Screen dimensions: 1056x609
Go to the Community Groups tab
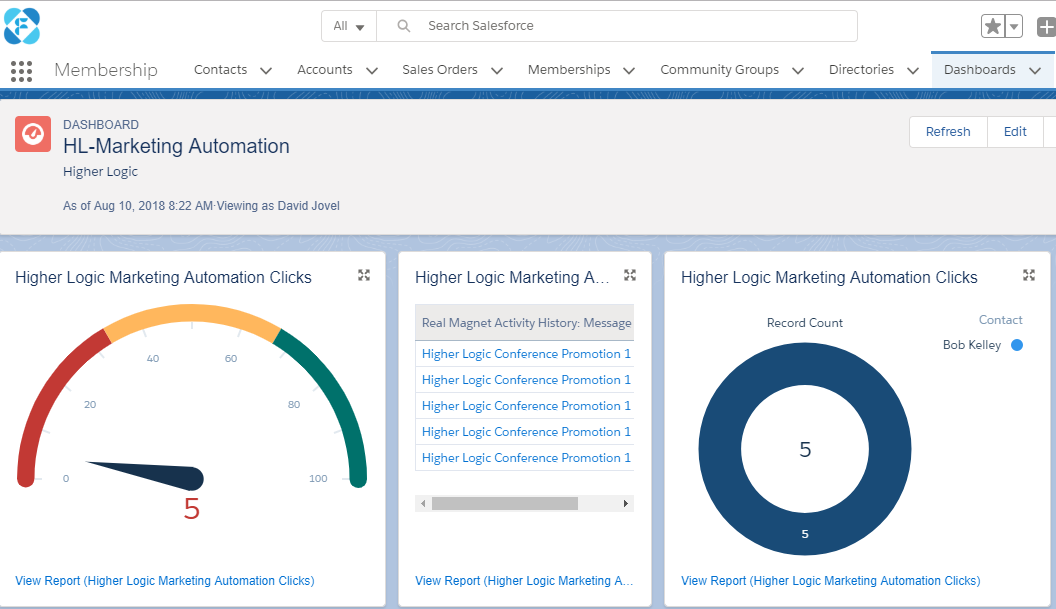tap(719, 69)
